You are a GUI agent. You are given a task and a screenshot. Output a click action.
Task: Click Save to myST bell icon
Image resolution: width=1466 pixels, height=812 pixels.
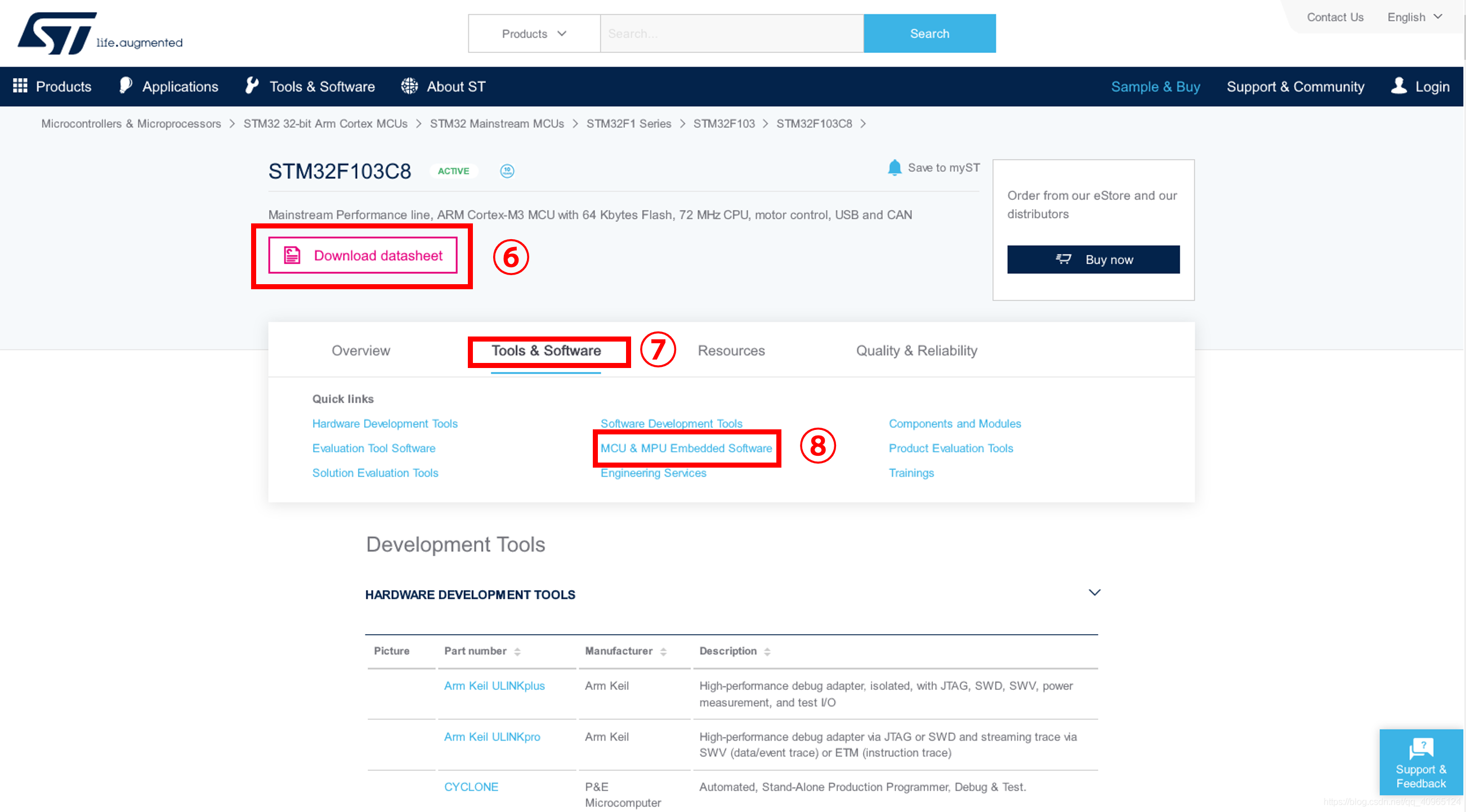click(894, 168)
